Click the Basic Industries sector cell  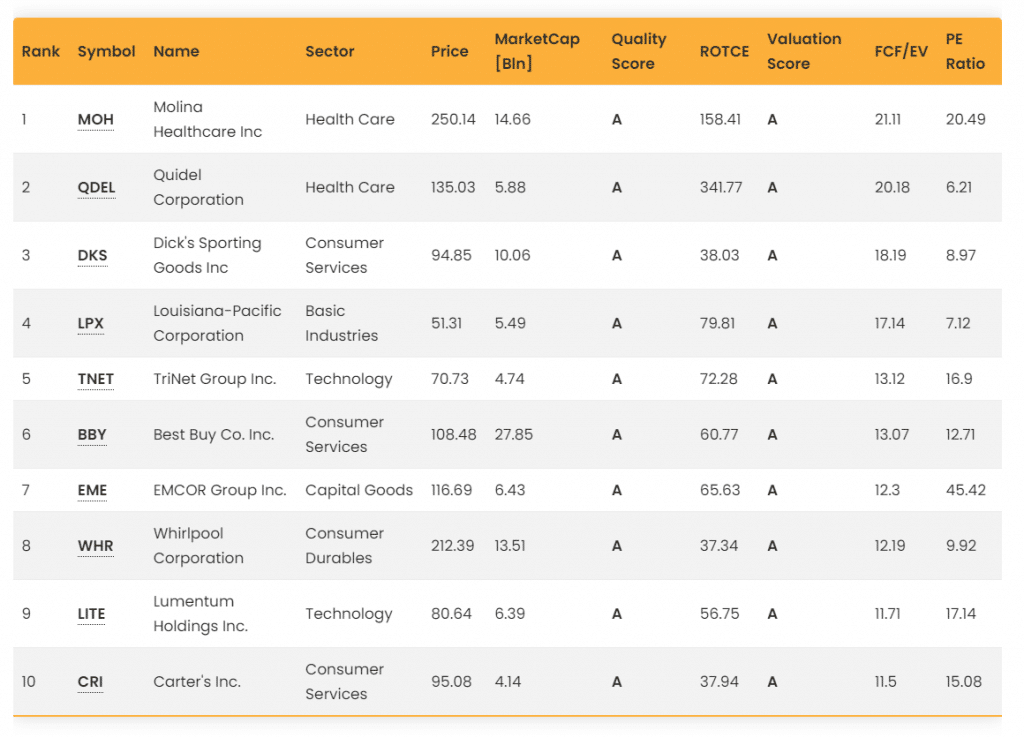342,323
